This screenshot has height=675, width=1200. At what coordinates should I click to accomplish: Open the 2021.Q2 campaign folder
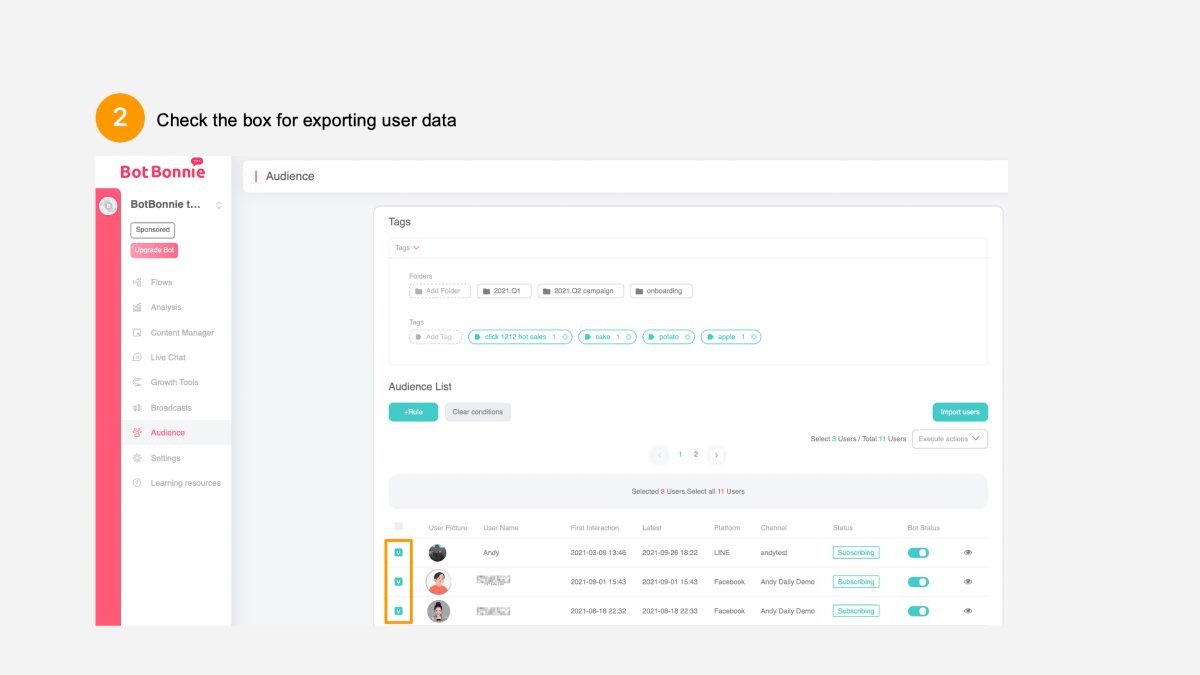pyautogui.click(x=580, y=291)
